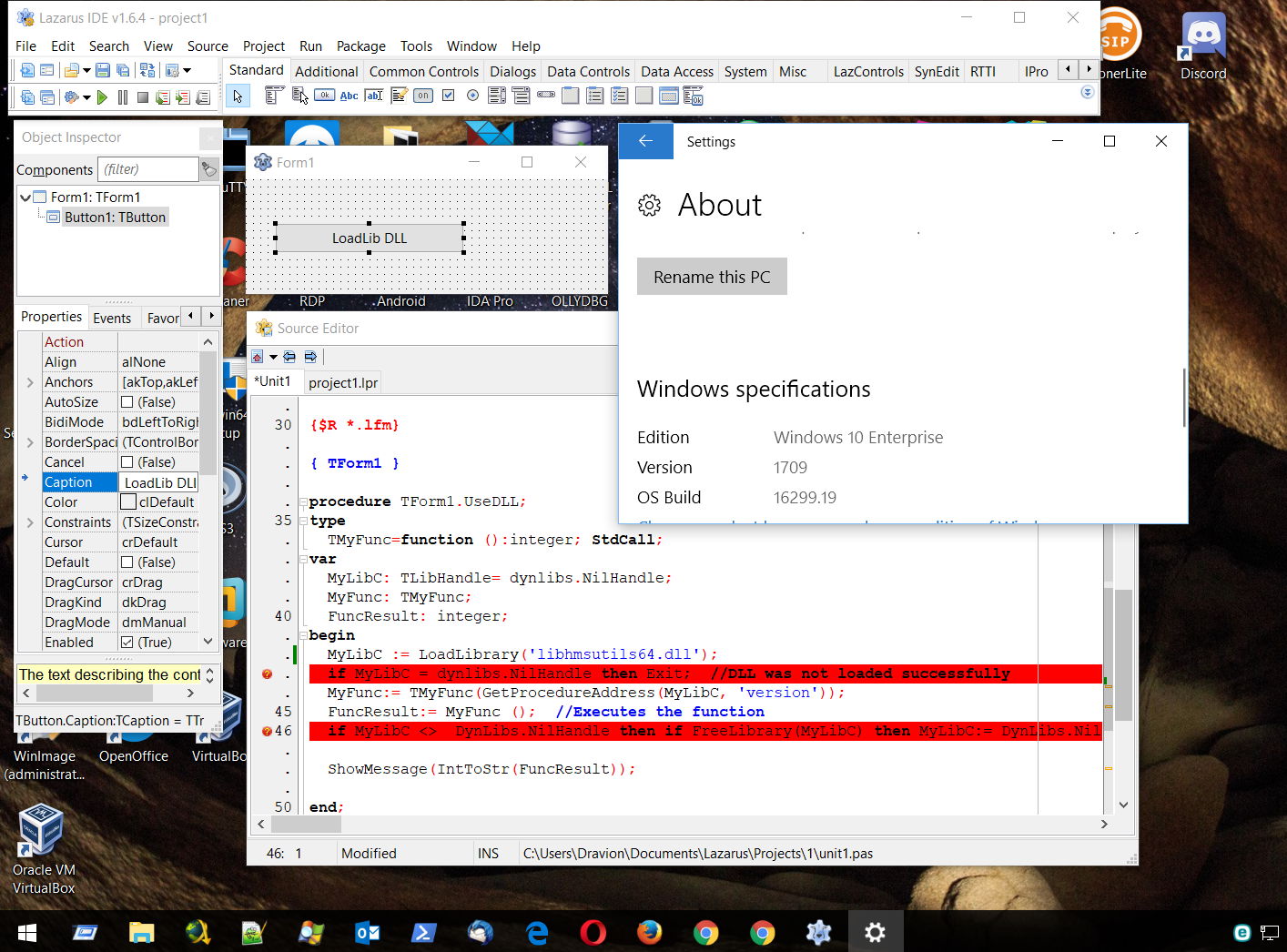Viewport: 1287px width, 952px height.
Task: Switch to the Events tab in Object Inspector
Action: (x=112, y=318)
